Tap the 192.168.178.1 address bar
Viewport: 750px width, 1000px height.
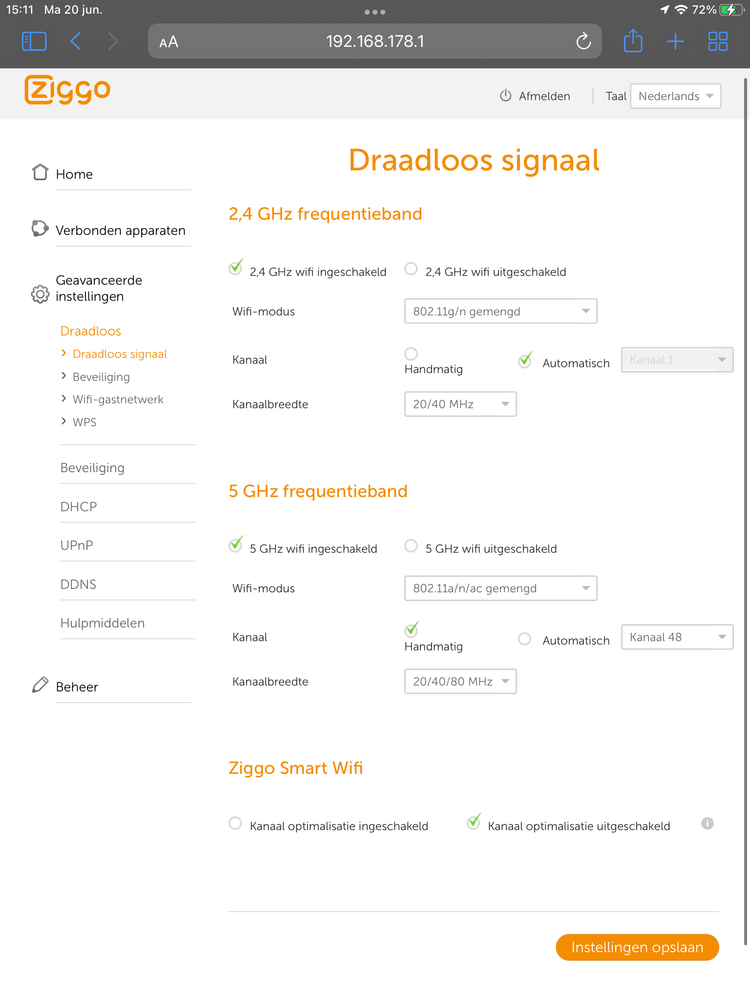point(375,41)
